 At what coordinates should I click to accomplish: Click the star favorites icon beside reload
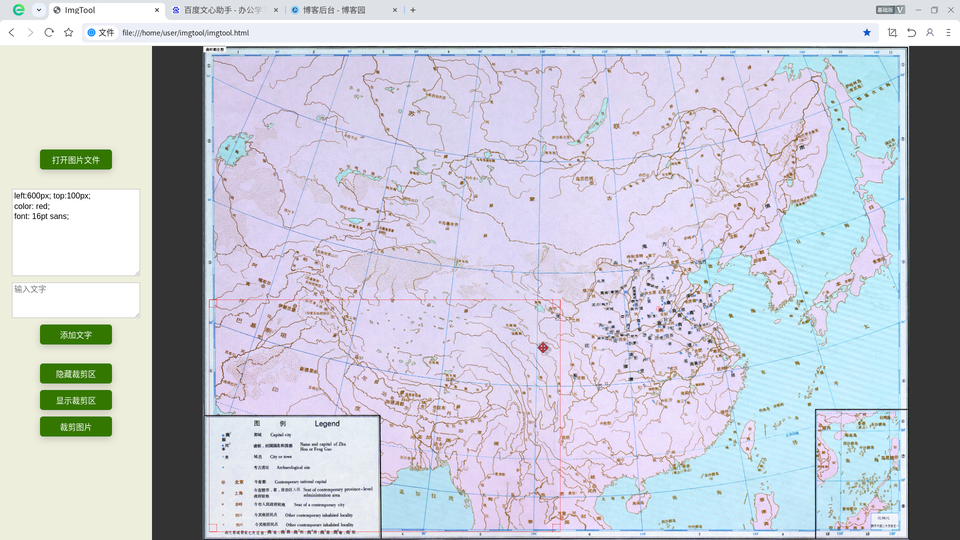click(69, 32)
